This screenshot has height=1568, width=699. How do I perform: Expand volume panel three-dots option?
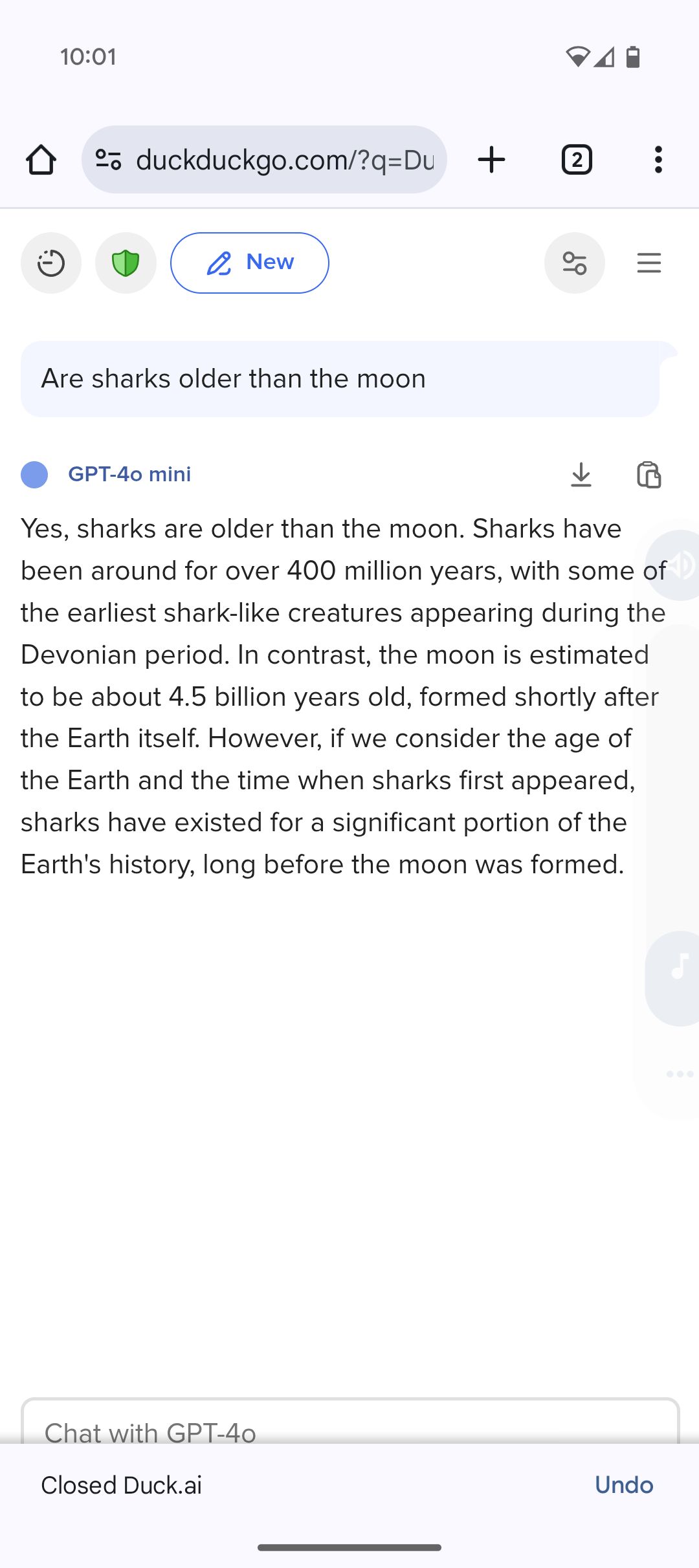pyautogui.click(x=680, y=1074)
